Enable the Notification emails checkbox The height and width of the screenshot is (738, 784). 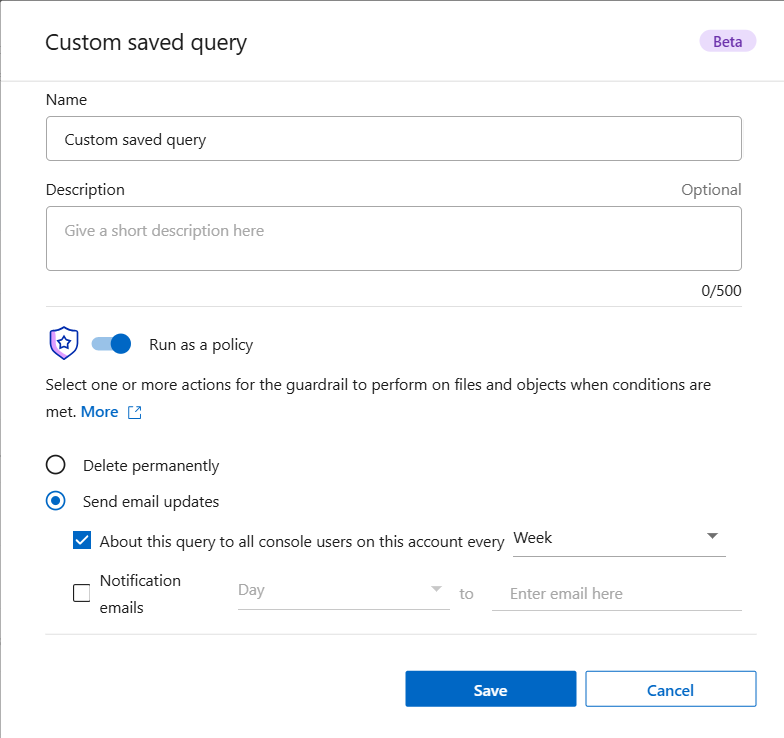pyautogui.click(x=82, y=594)
